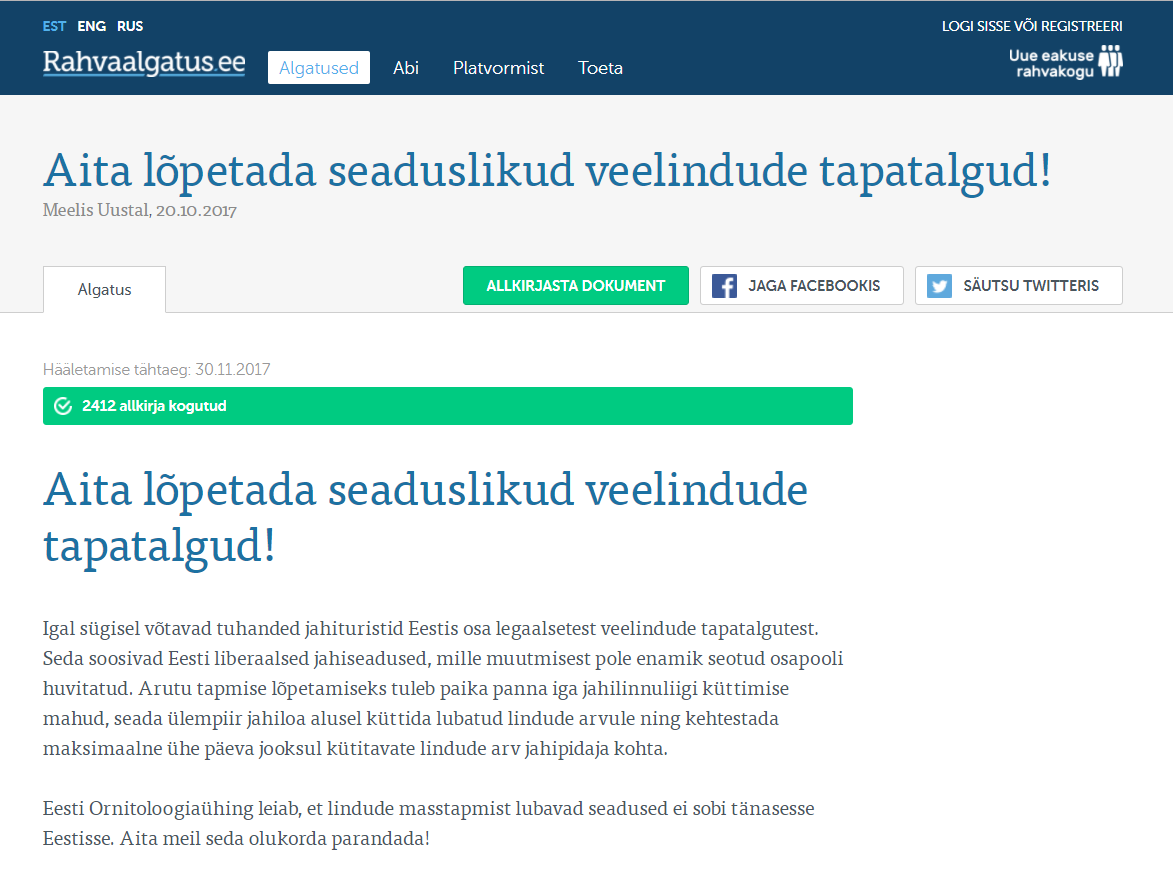The height and width of the screenshot is (884, 1173).
Task: Click Hääletamise tähtaeg: 30.11.2017 text
Action: [x=156, y=369]
